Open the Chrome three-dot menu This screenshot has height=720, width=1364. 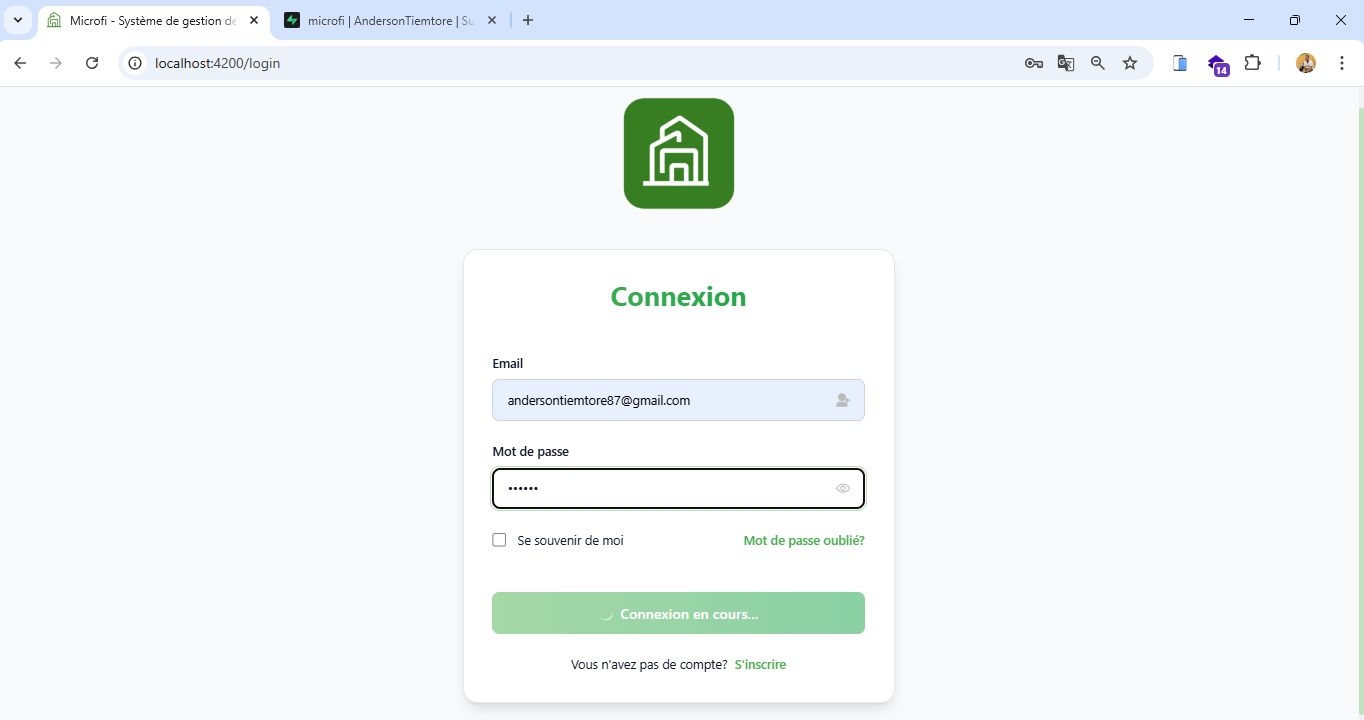pyautogui.click(x=1343, y=62)
